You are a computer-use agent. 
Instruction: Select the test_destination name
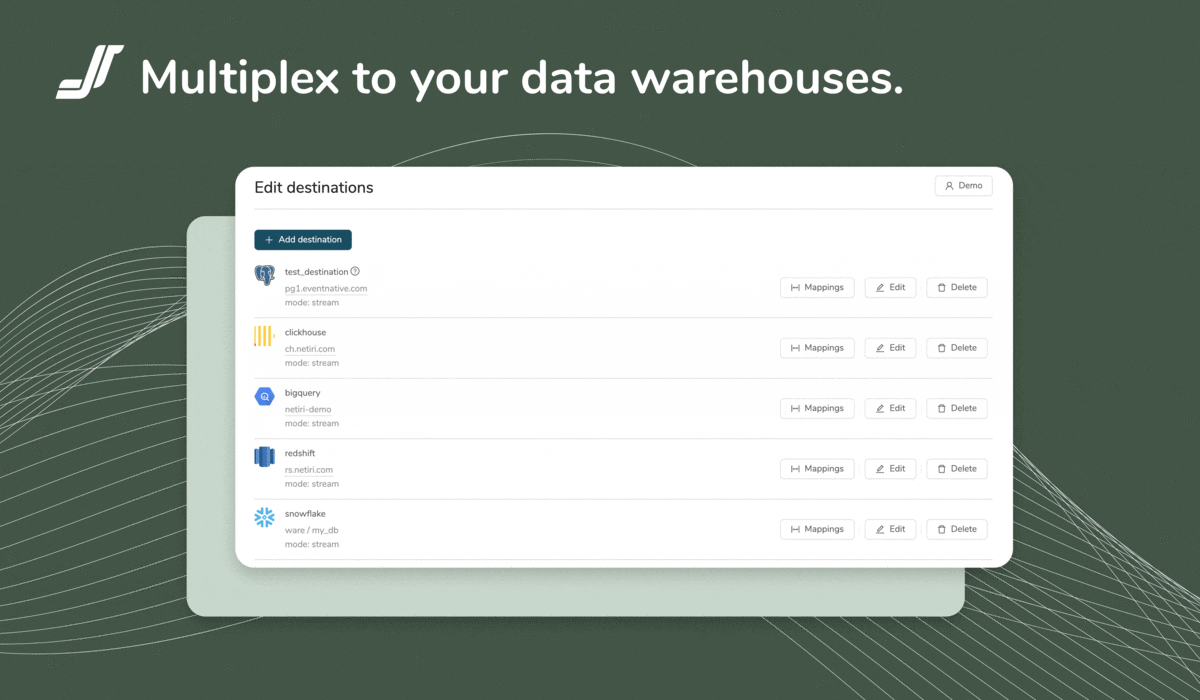tap(317, 272)
